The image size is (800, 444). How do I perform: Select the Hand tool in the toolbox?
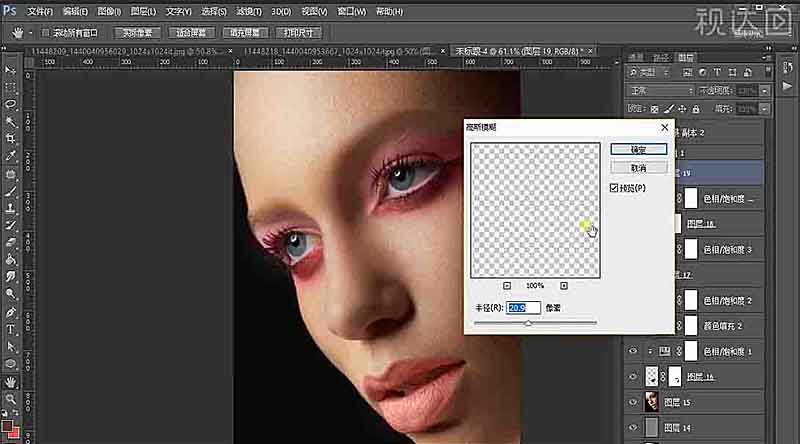pos(10,382)
